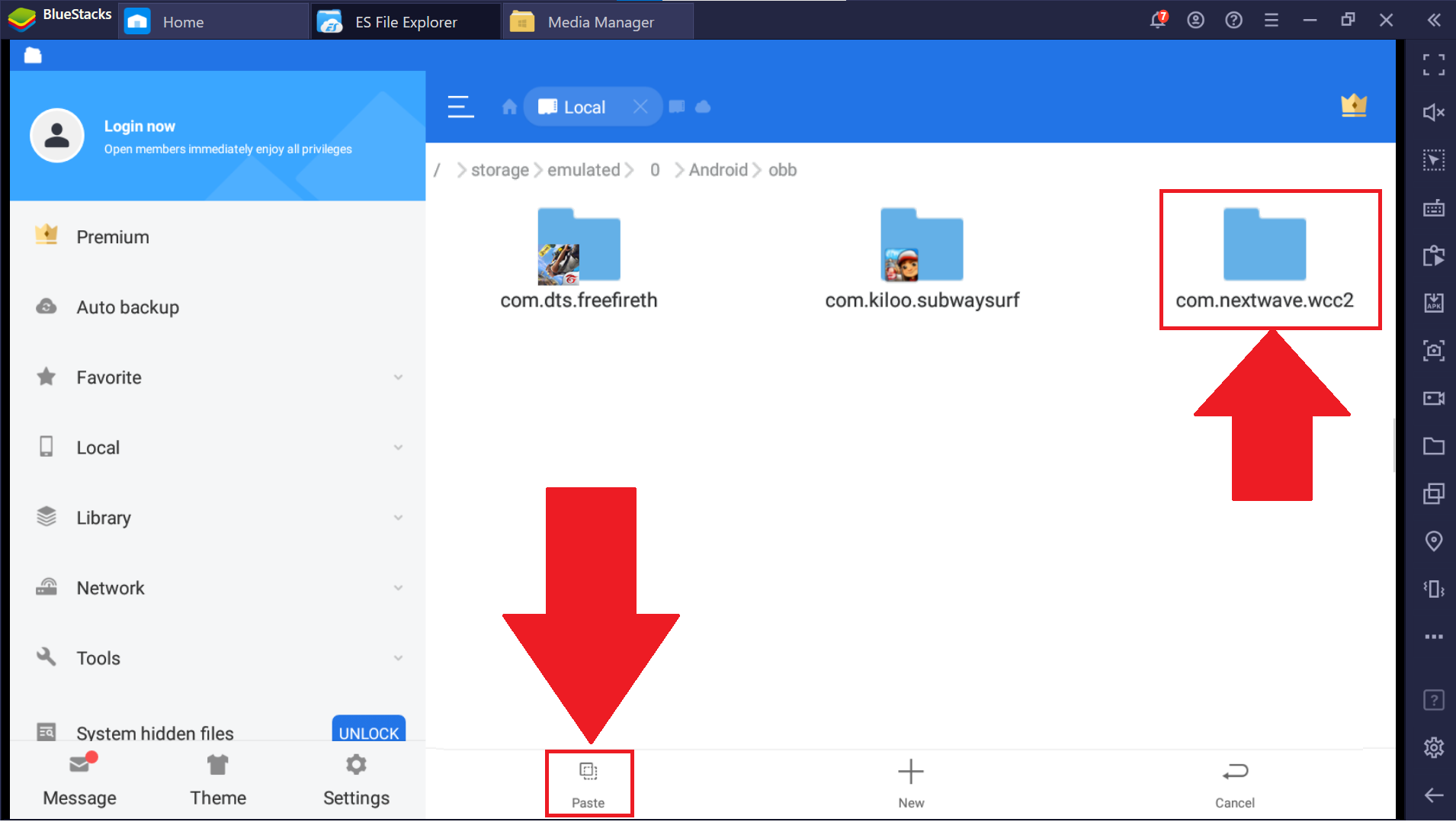Go to root slash in breadcrumb

[x=437, y=170]
